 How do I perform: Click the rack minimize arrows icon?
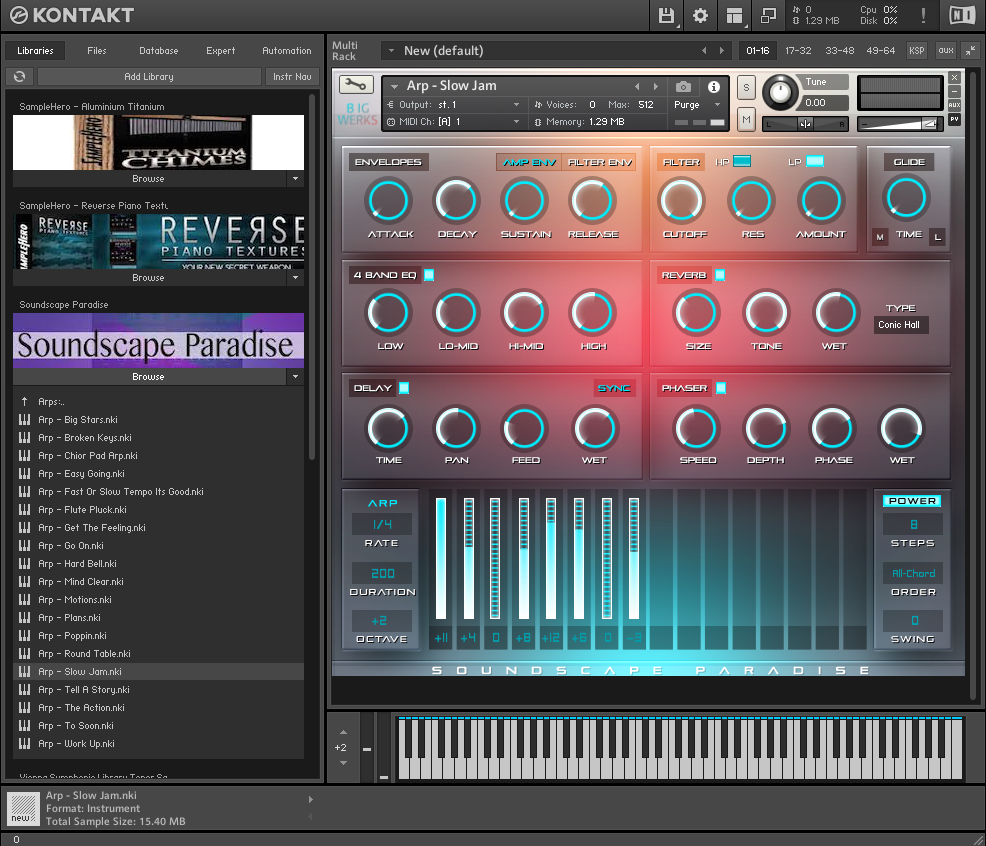pyautogui.click(x=971, y=50)
